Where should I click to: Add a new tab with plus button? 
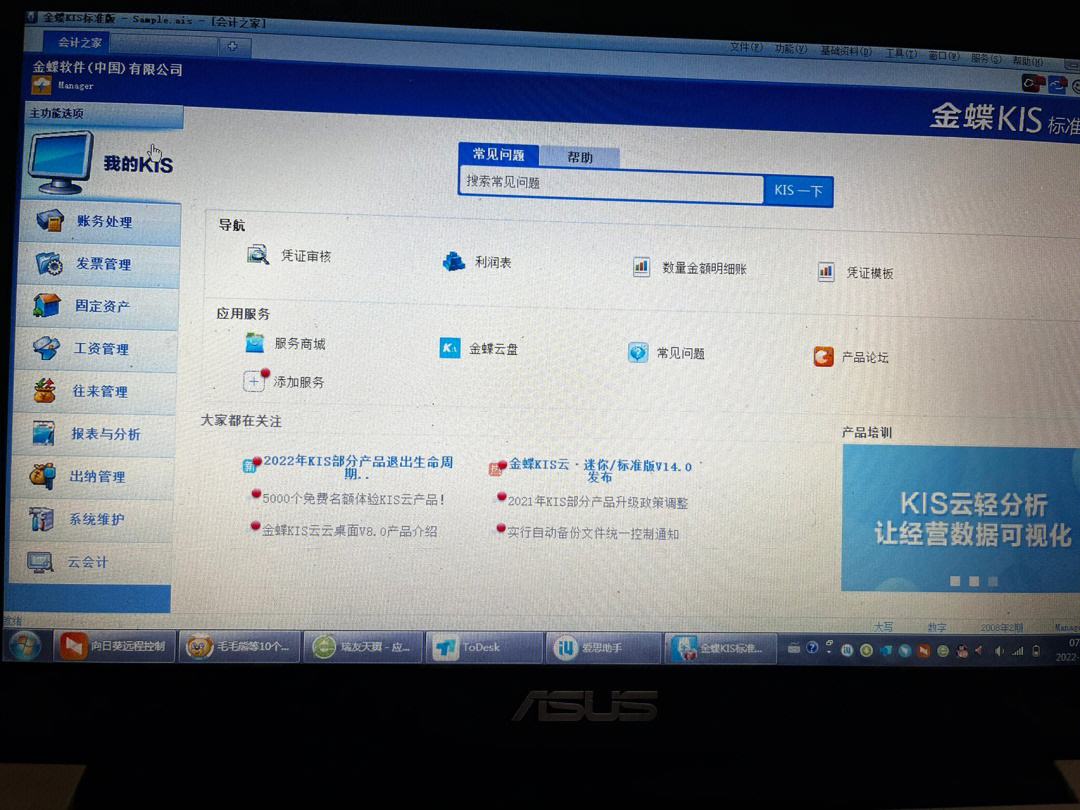click(x=233, y=46)
